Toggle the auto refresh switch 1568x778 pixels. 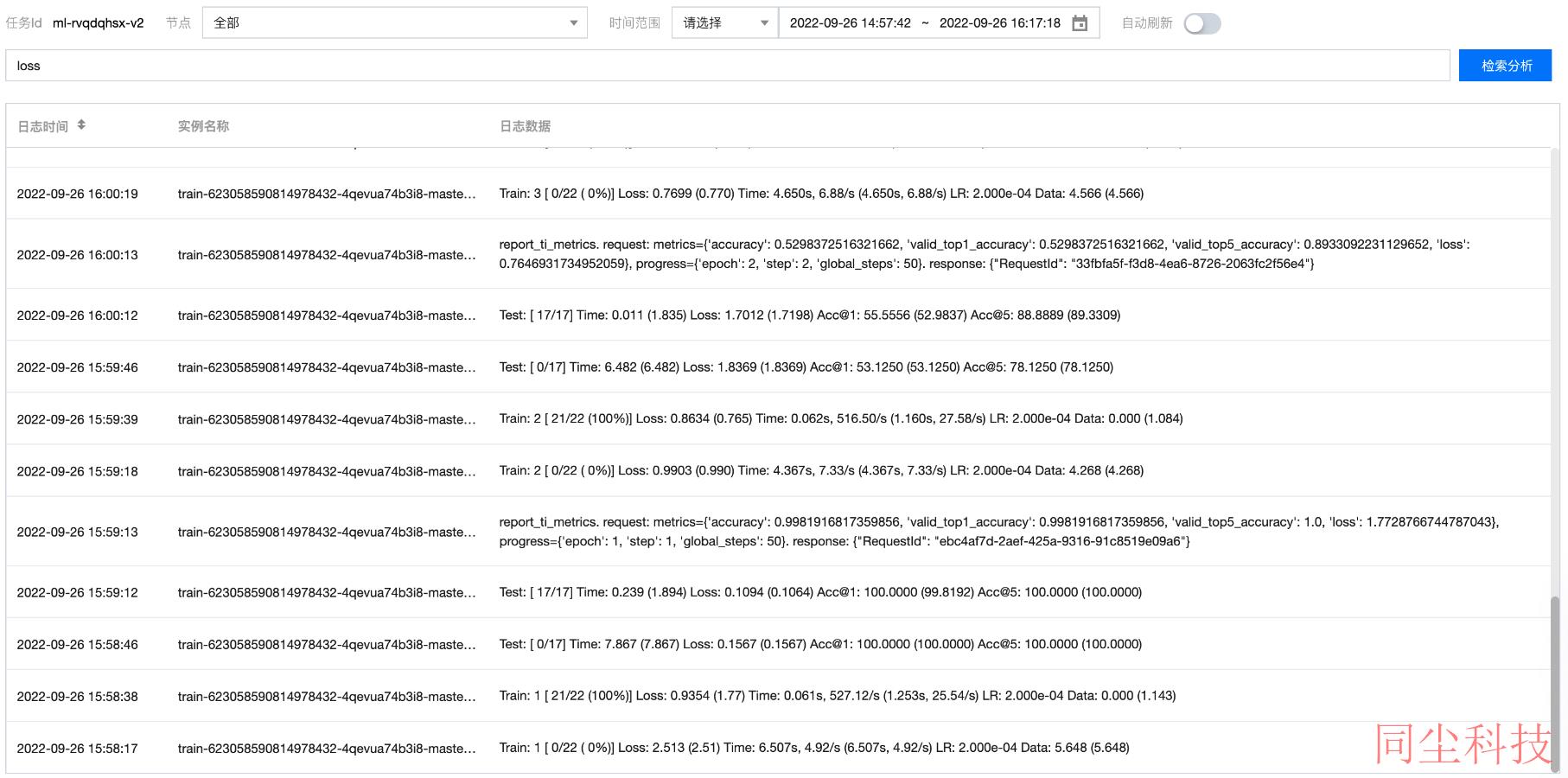[1202, 23]
